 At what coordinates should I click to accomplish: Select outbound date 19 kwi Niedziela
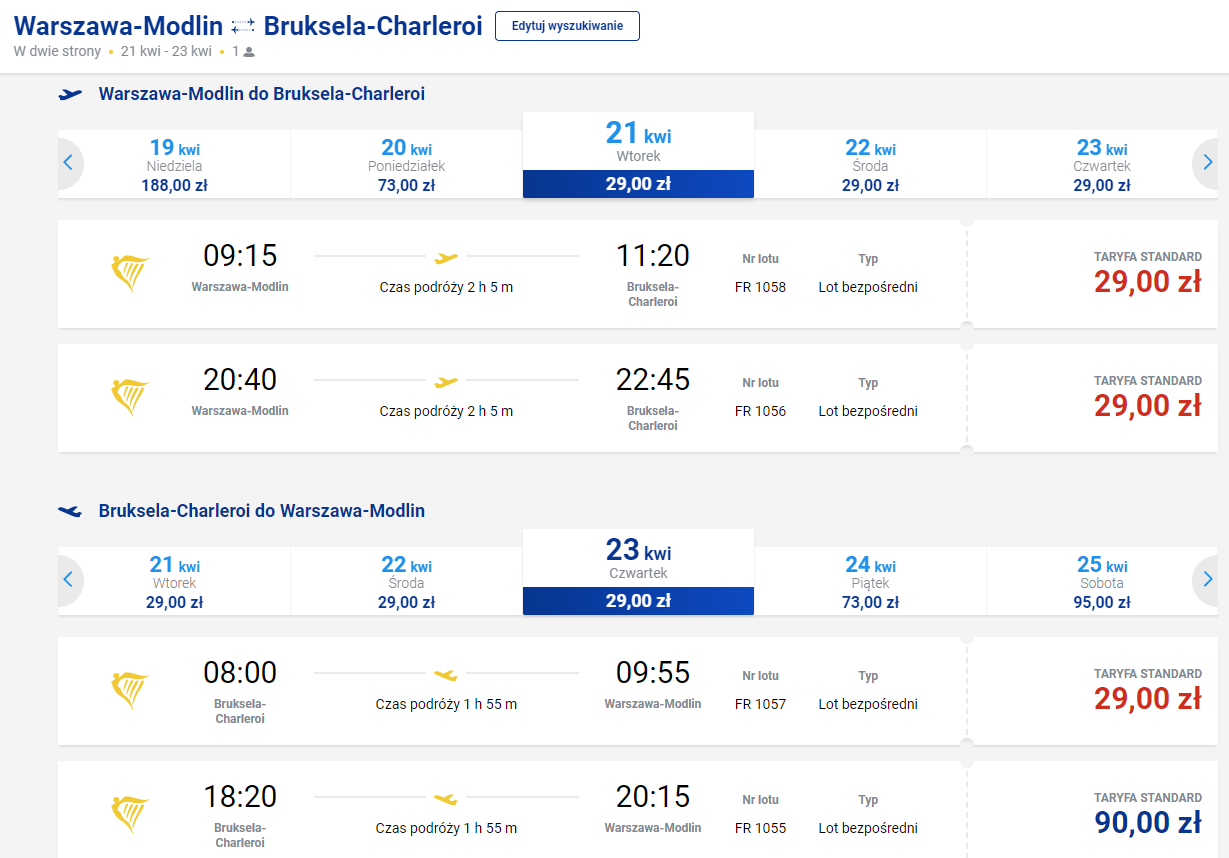[x=174, y=164]
